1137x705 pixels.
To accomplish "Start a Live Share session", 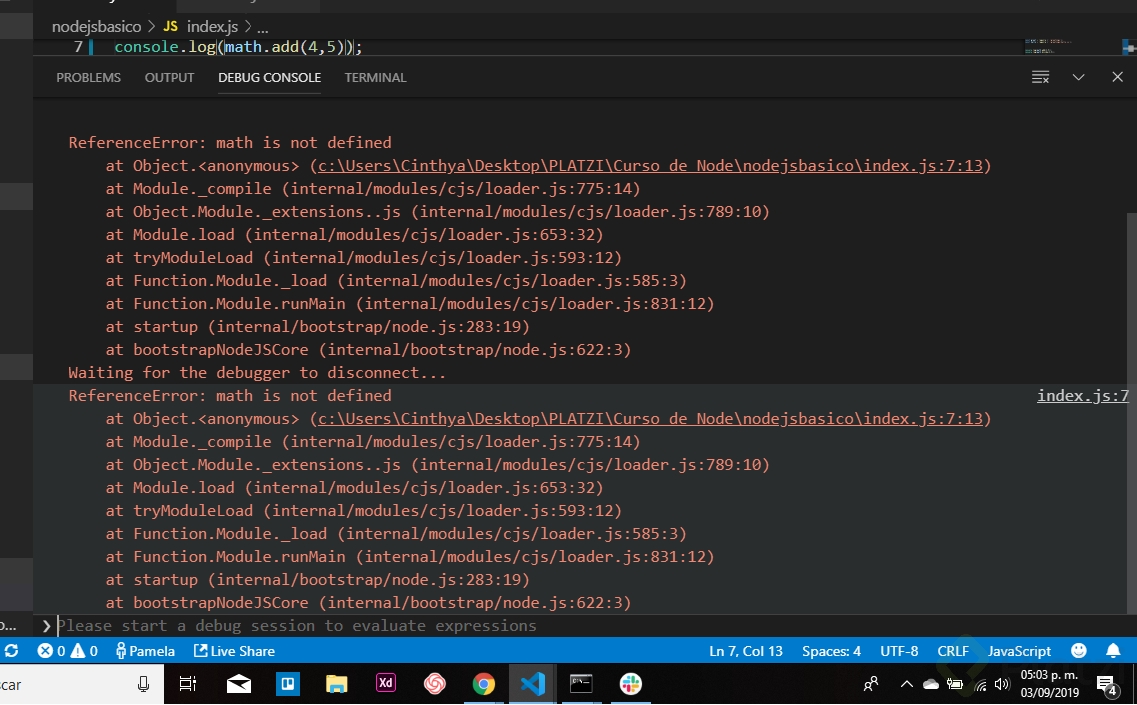I will tap(234, 651).
